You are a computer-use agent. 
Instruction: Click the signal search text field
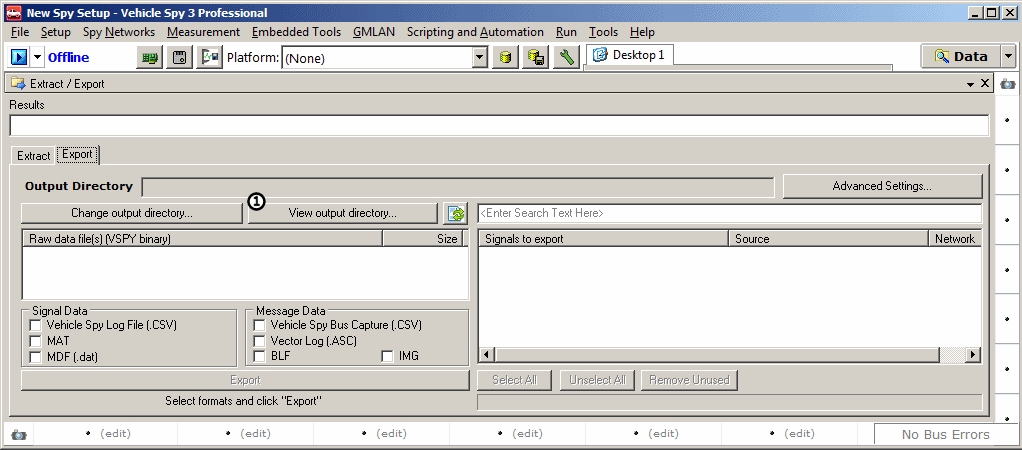coord(728,213)
